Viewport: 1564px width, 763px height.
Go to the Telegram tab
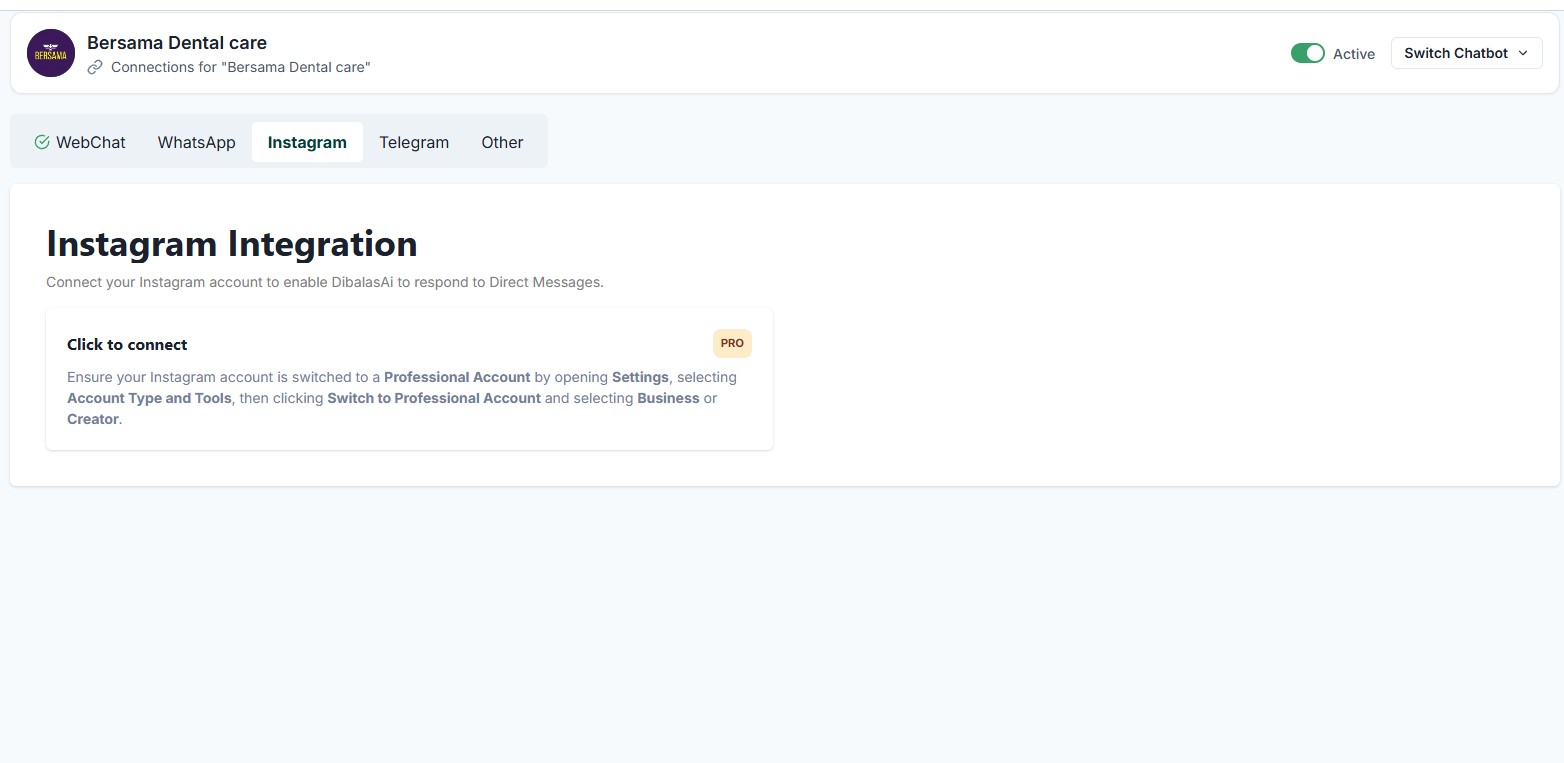click(x=414, y=142)
